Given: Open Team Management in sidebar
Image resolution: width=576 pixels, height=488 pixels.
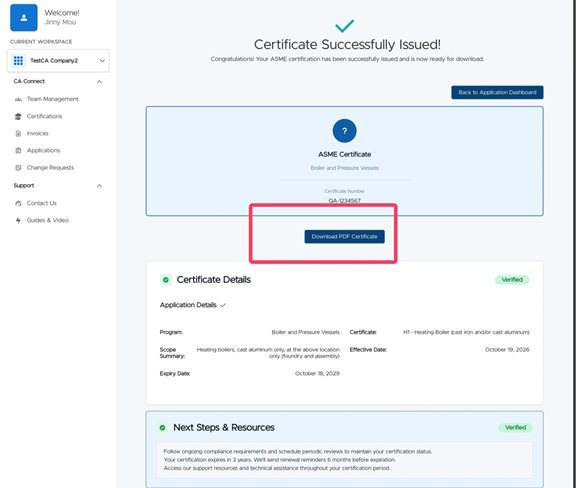Looking at the screenshot, I should coord(53,99).
